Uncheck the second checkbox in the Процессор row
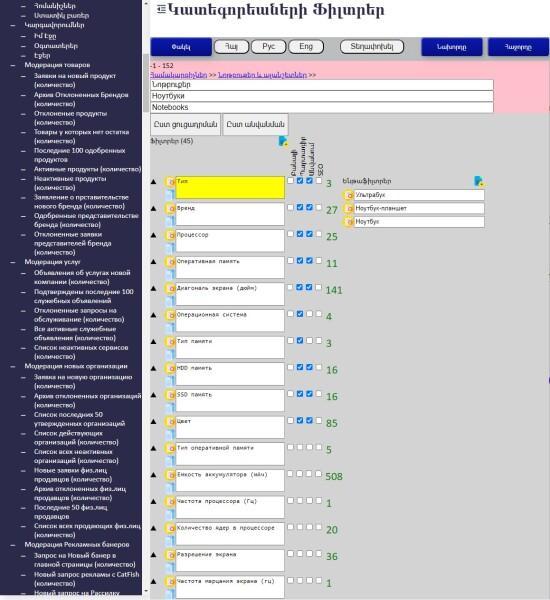 pyautogui.click(x=300, y=234)
